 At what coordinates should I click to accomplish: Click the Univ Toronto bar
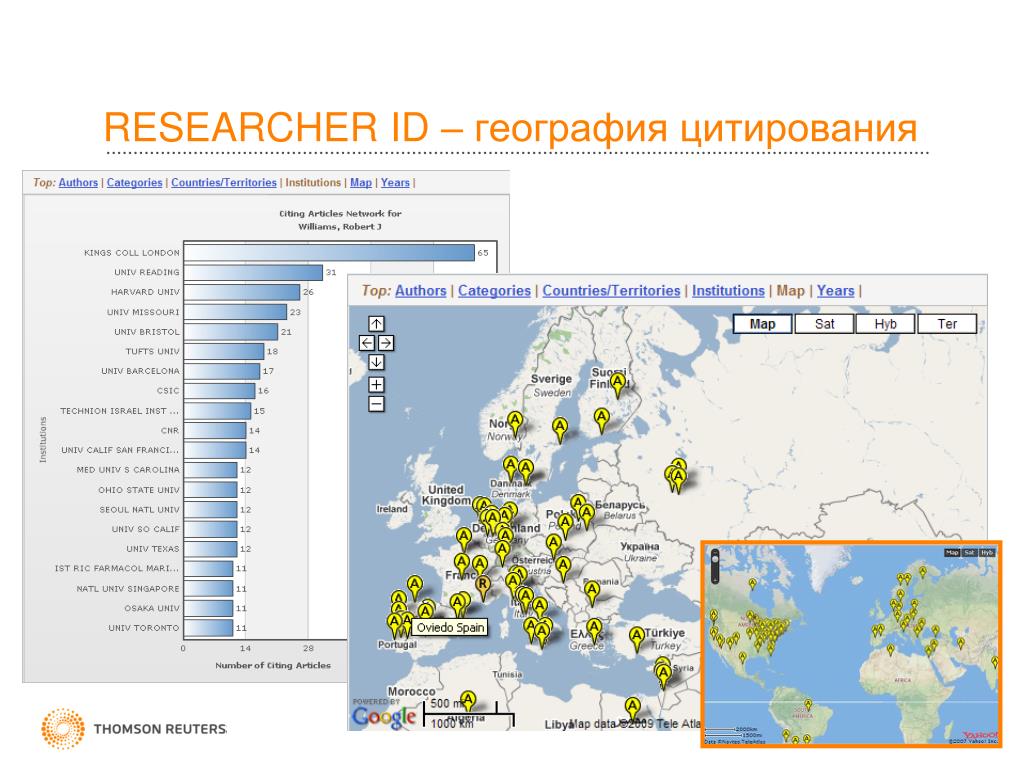coord(208,628)
